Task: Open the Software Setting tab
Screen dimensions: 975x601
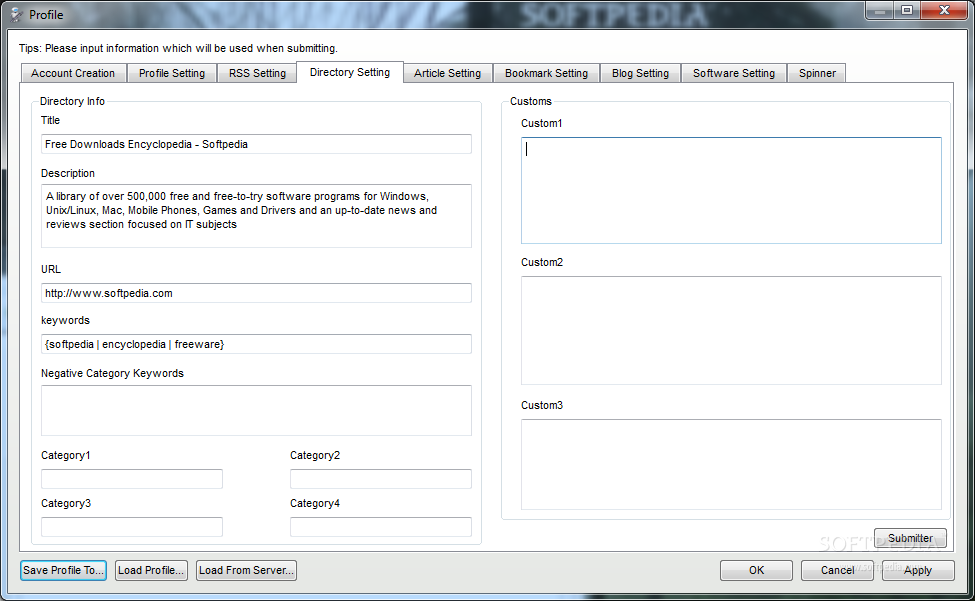Action: (x=734, y=73)
